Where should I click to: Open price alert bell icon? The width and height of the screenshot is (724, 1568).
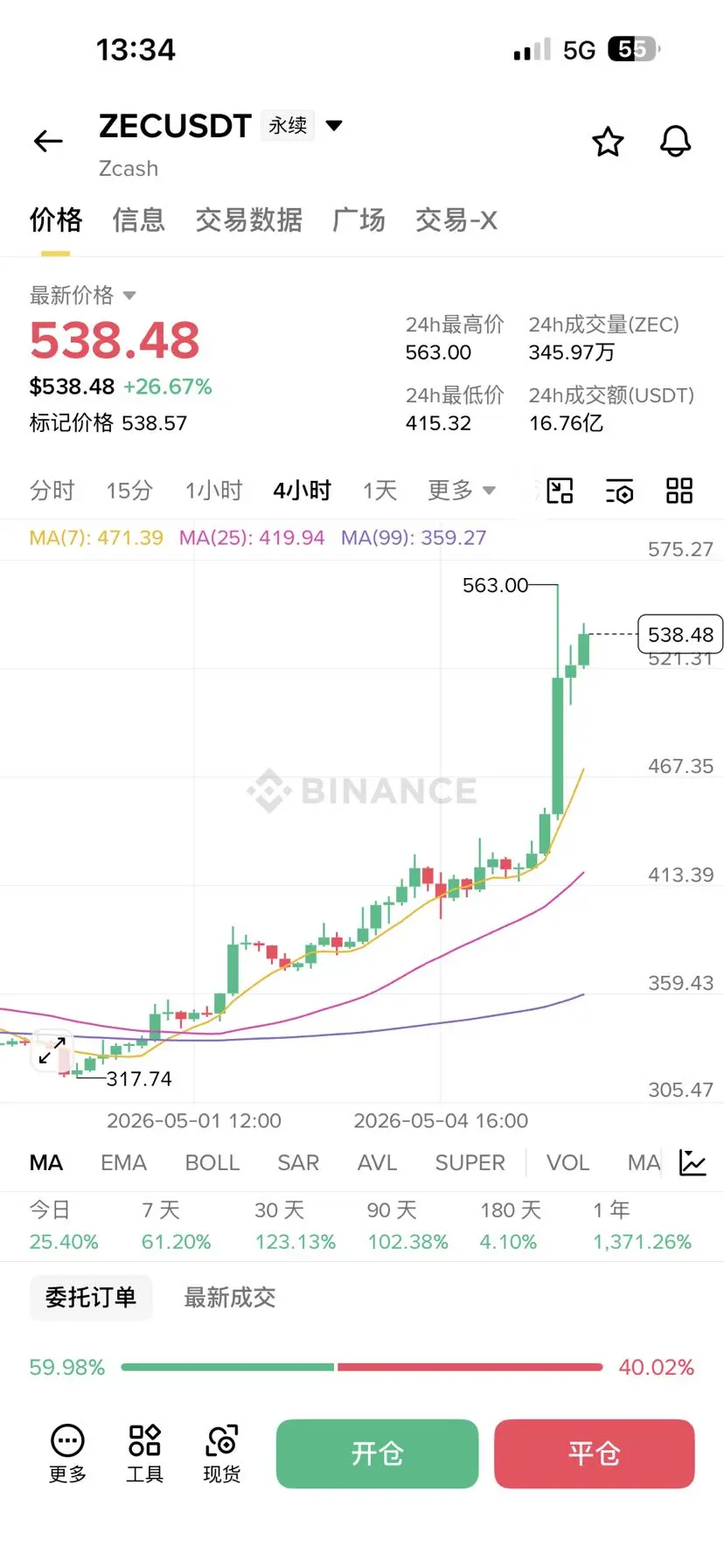pos(675,141)
